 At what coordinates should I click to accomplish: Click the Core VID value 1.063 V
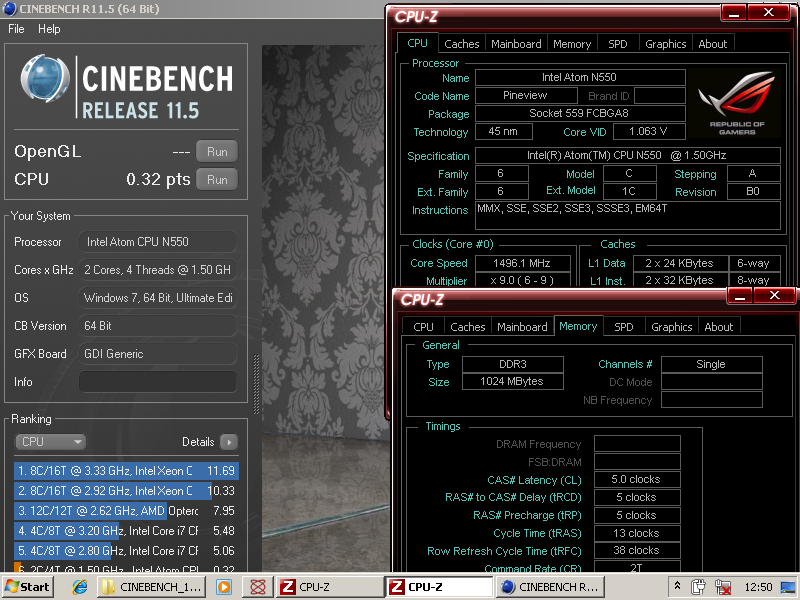(x=649, y=131)
